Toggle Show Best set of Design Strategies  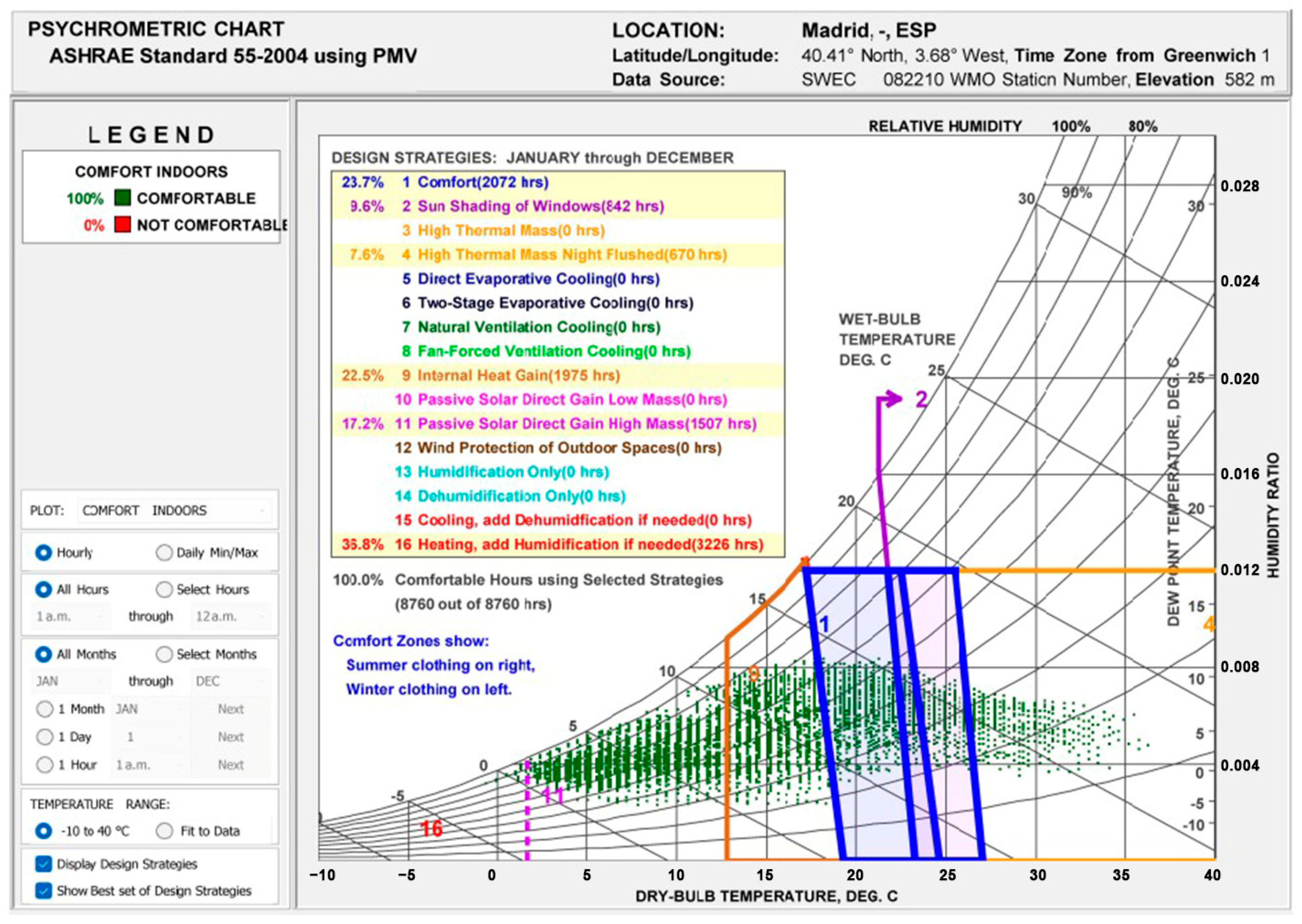[x=43, y=890]
